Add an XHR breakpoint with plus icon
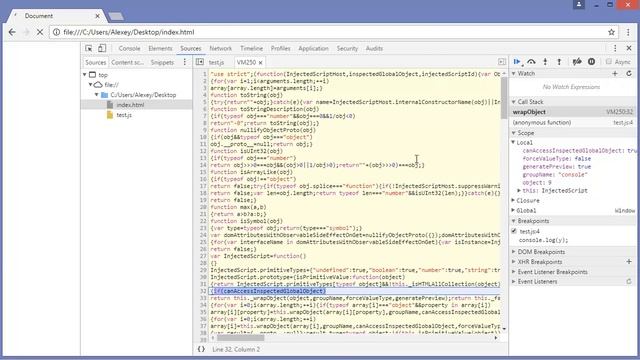This screenshot has width=640, height=360. click(629, 262)
